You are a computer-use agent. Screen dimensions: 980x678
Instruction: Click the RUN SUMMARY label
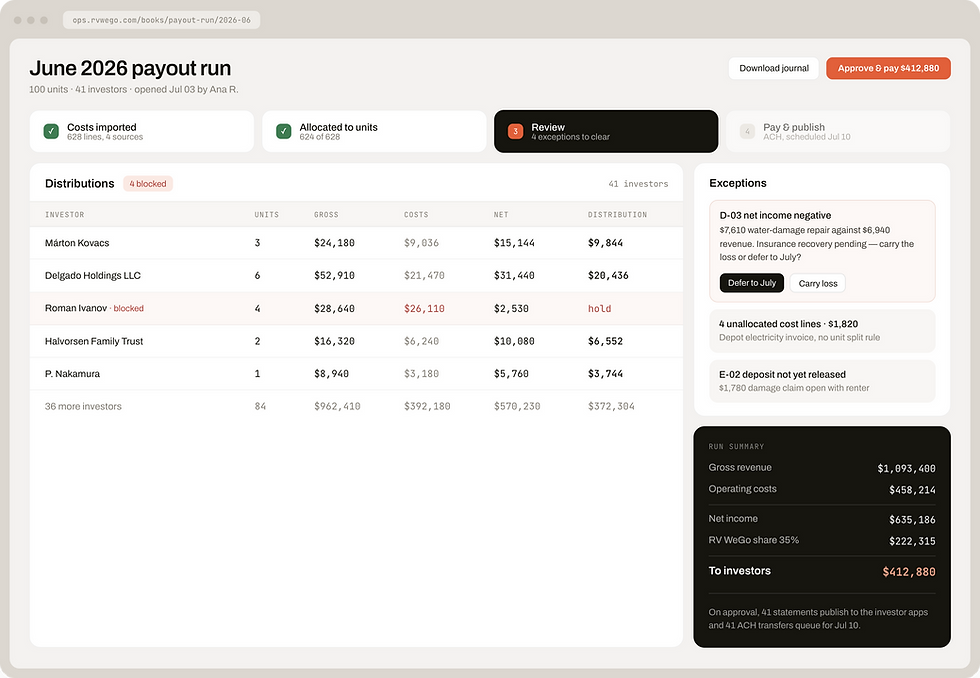(736, 447)
